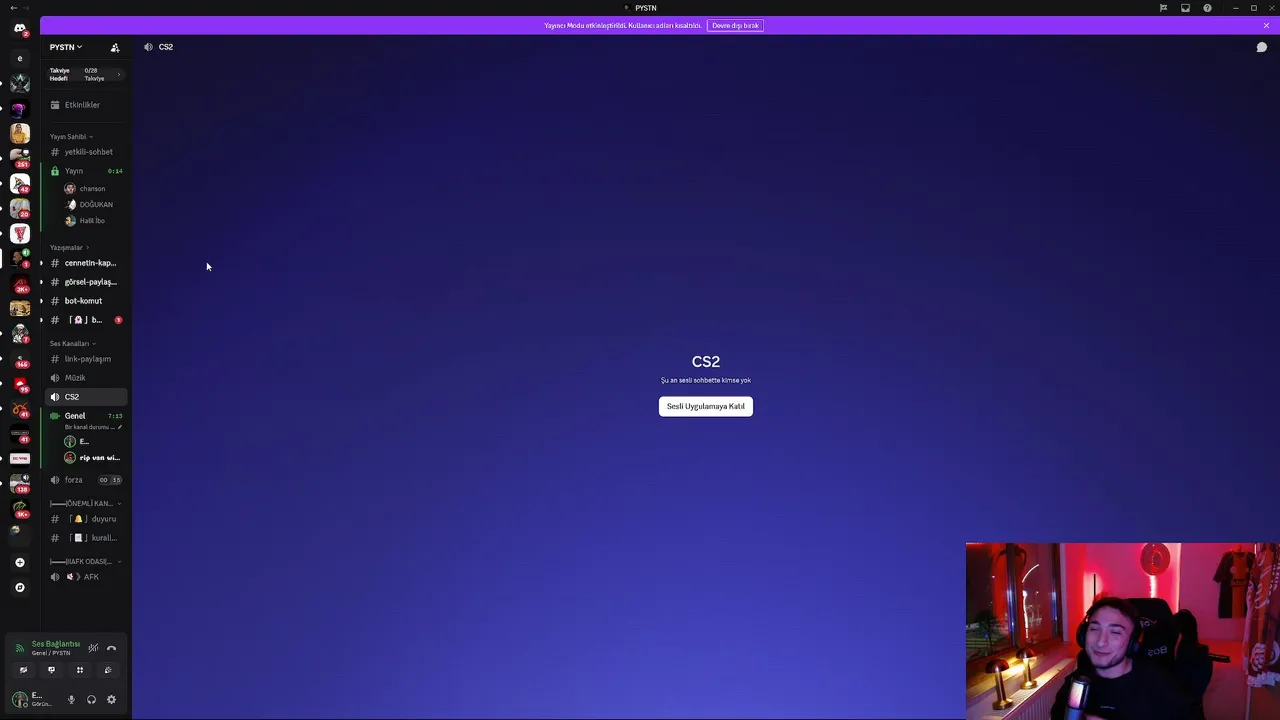1280x720 pixels.
Task: Collapse the Yayın Sahibi category
Action: (71, 137)
